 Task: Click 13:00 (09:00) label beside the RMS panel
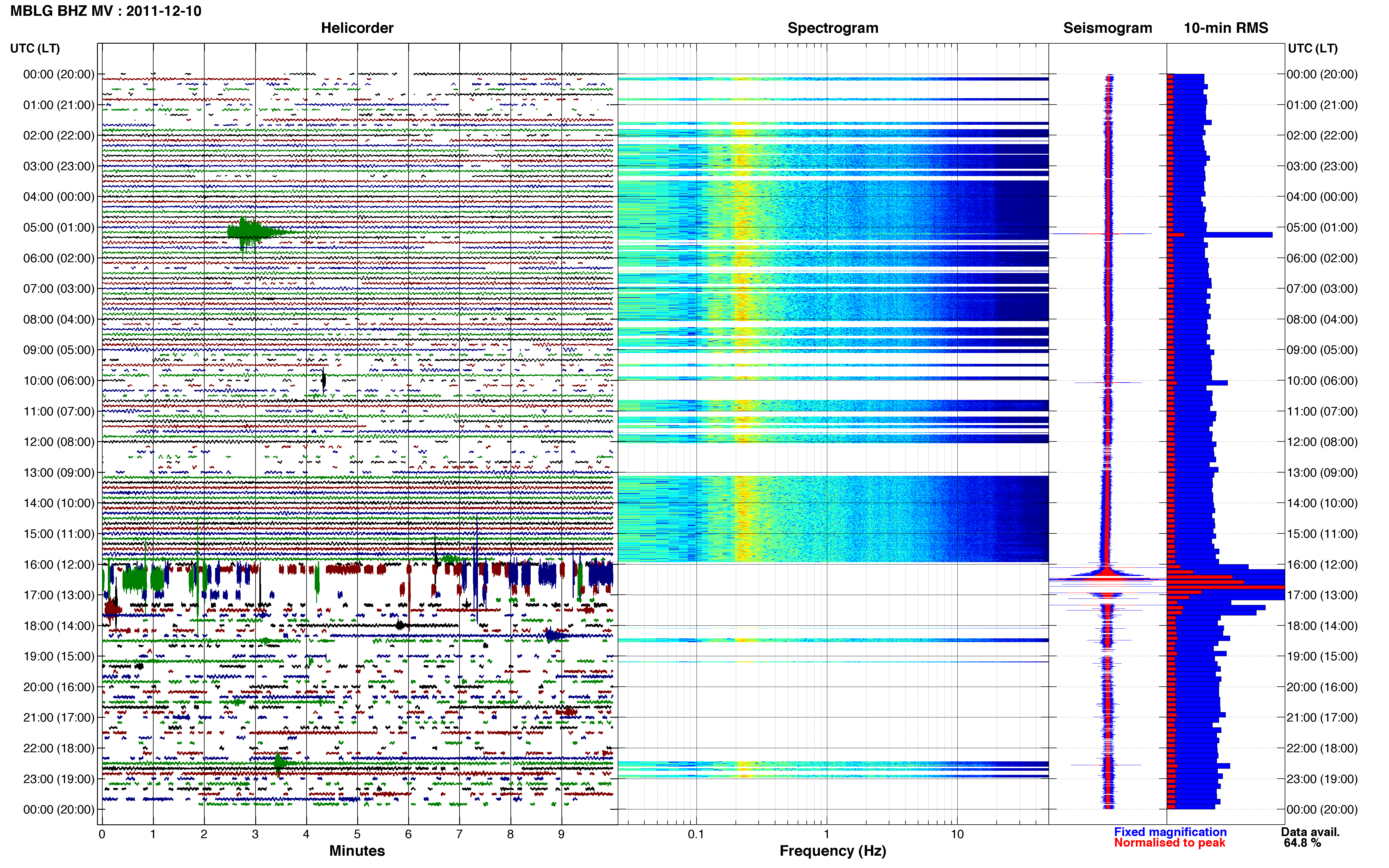tap(1322, 473)
